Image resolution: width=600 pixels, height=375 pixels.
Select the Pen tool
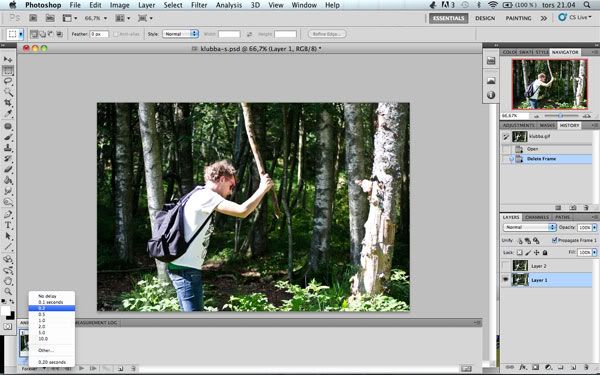8,214
